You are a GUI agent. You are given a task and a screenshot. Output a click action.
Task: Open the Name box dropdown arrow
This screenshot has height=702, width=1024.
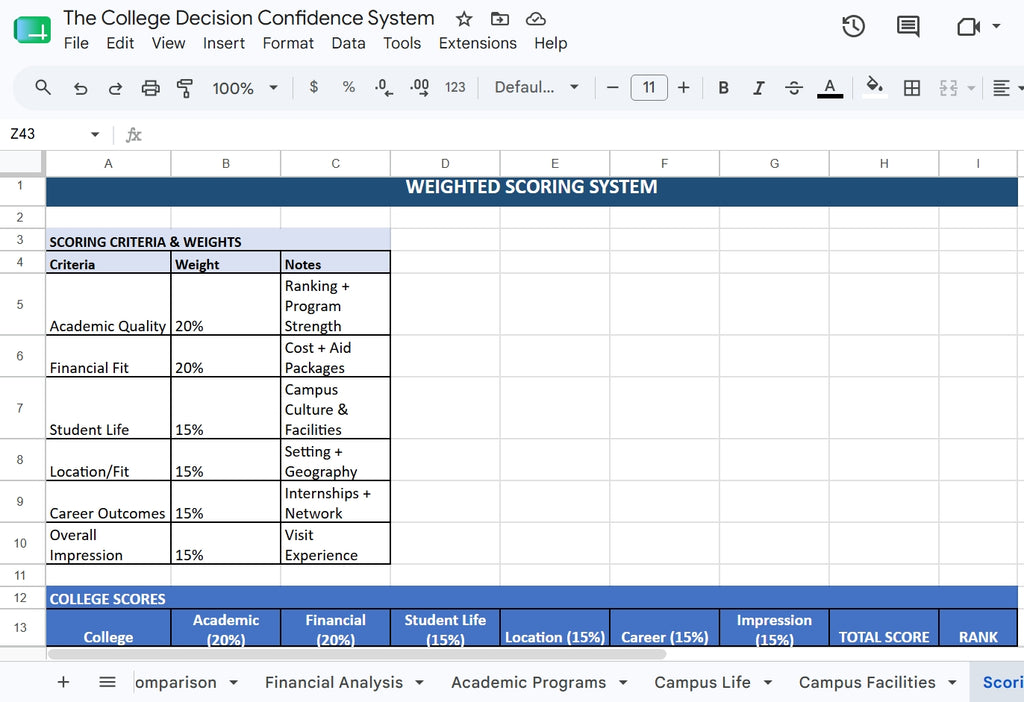click(95, 135)
